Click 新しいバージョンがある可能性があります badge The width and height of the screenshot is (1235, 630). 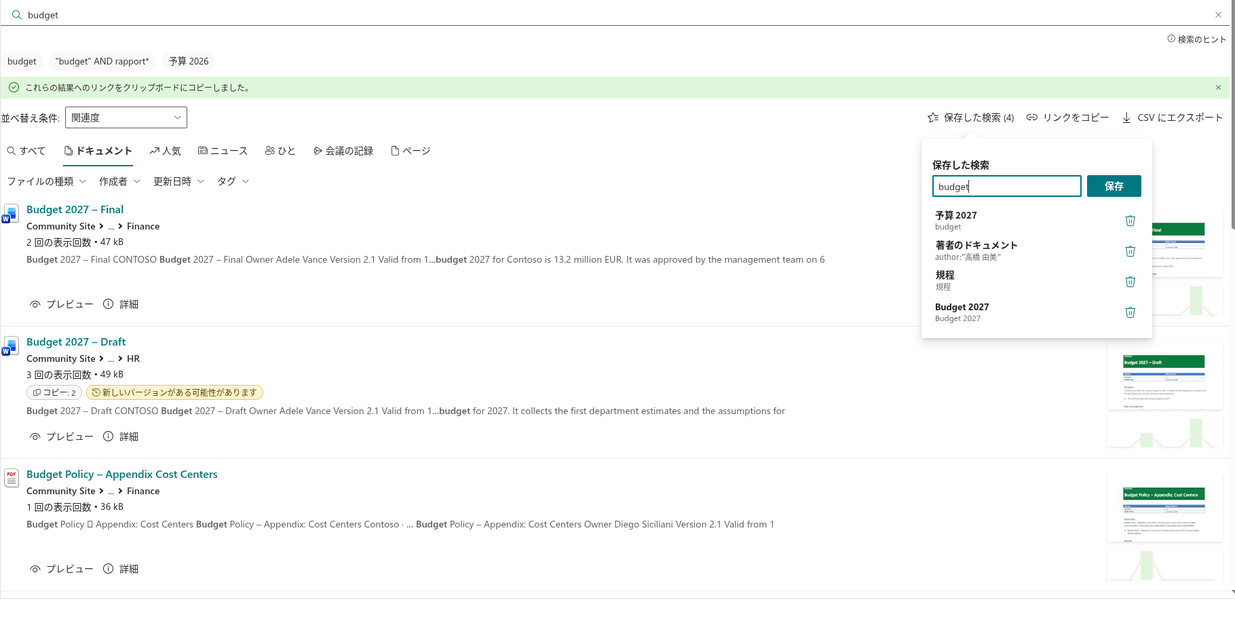point(175,393)
